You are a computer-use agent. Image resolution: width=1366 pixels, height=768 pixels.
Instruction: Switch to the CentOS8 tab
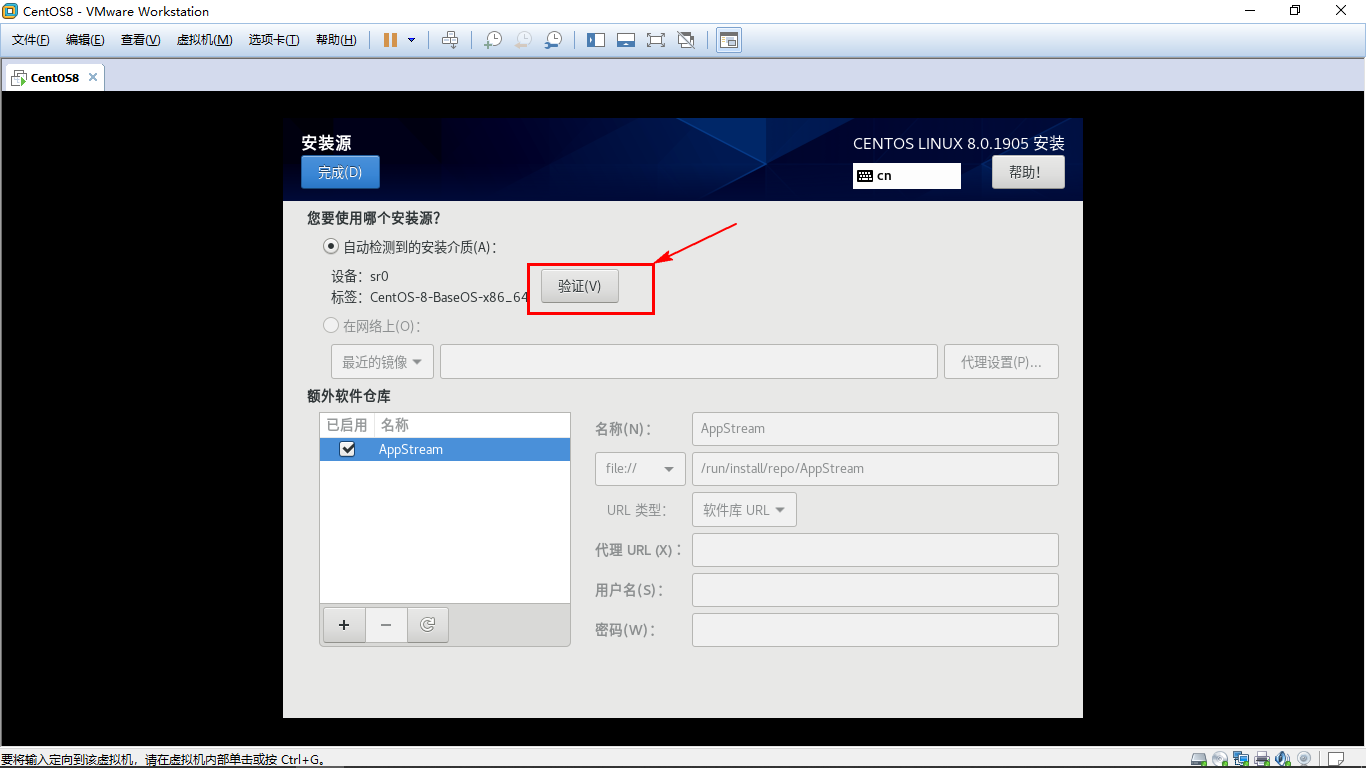[x=54, y=77]
